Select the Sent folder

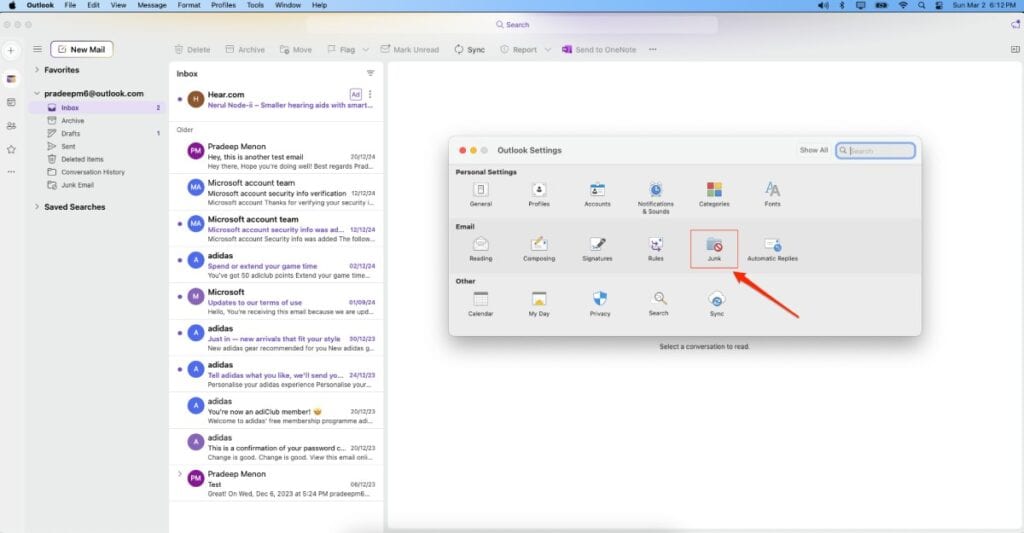pos(98,146)
